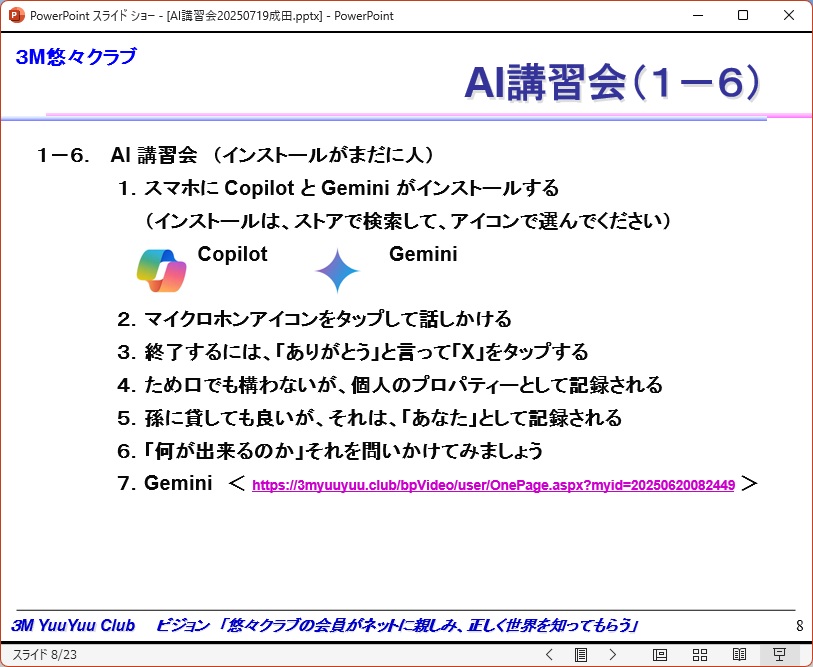Minimize the slide show window

[x=697, y=15]
